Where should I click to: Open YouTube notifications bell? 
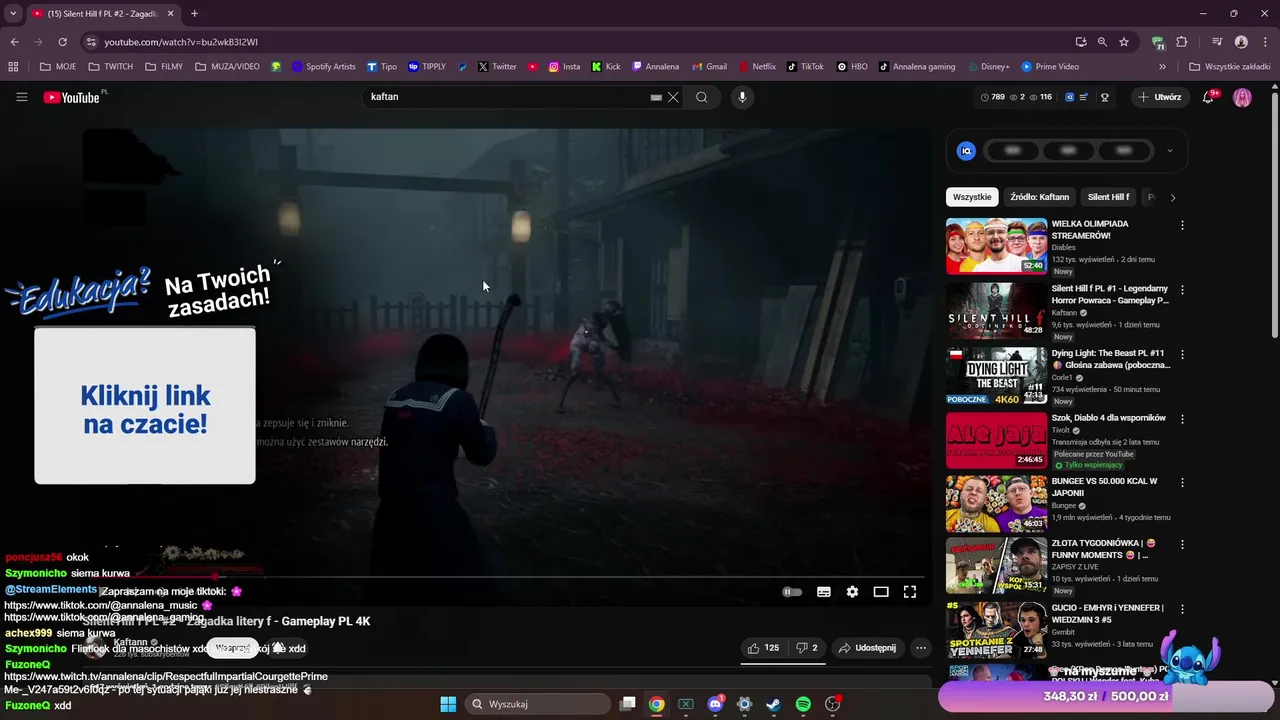[x=1208, y=97]
